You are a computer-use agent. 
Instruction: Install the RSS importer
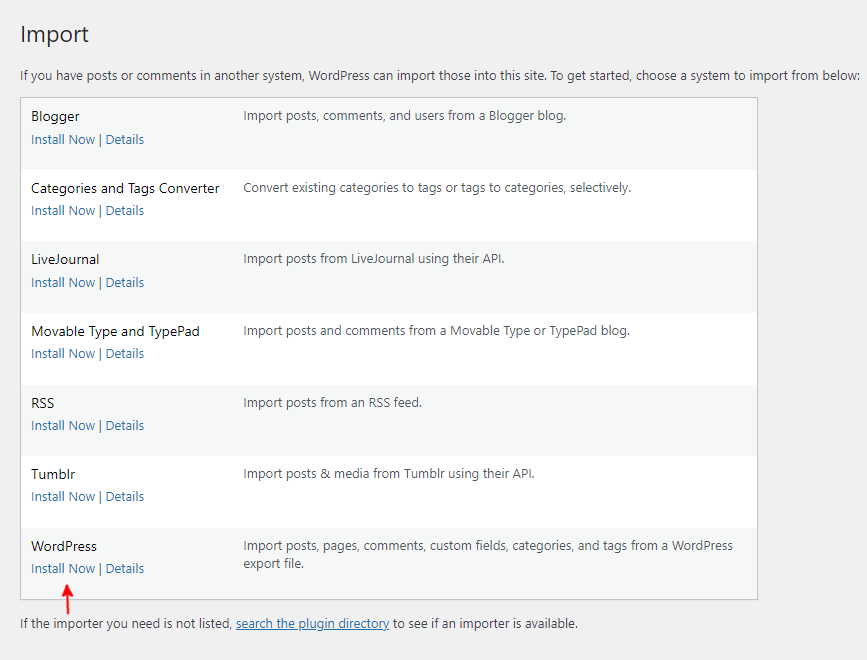pos(62,425)
